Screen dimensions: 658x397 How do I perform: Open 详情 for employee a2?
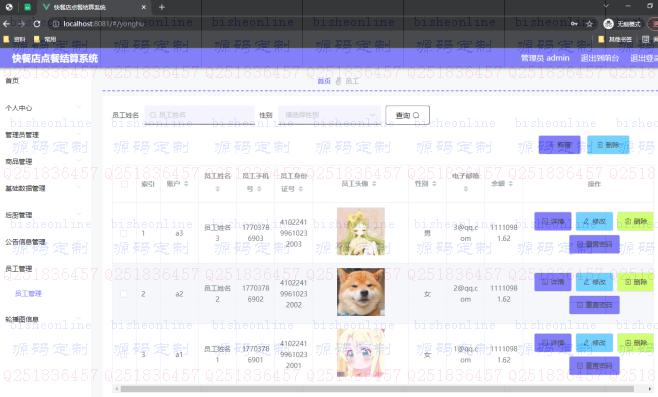click(x=553, y=282)
